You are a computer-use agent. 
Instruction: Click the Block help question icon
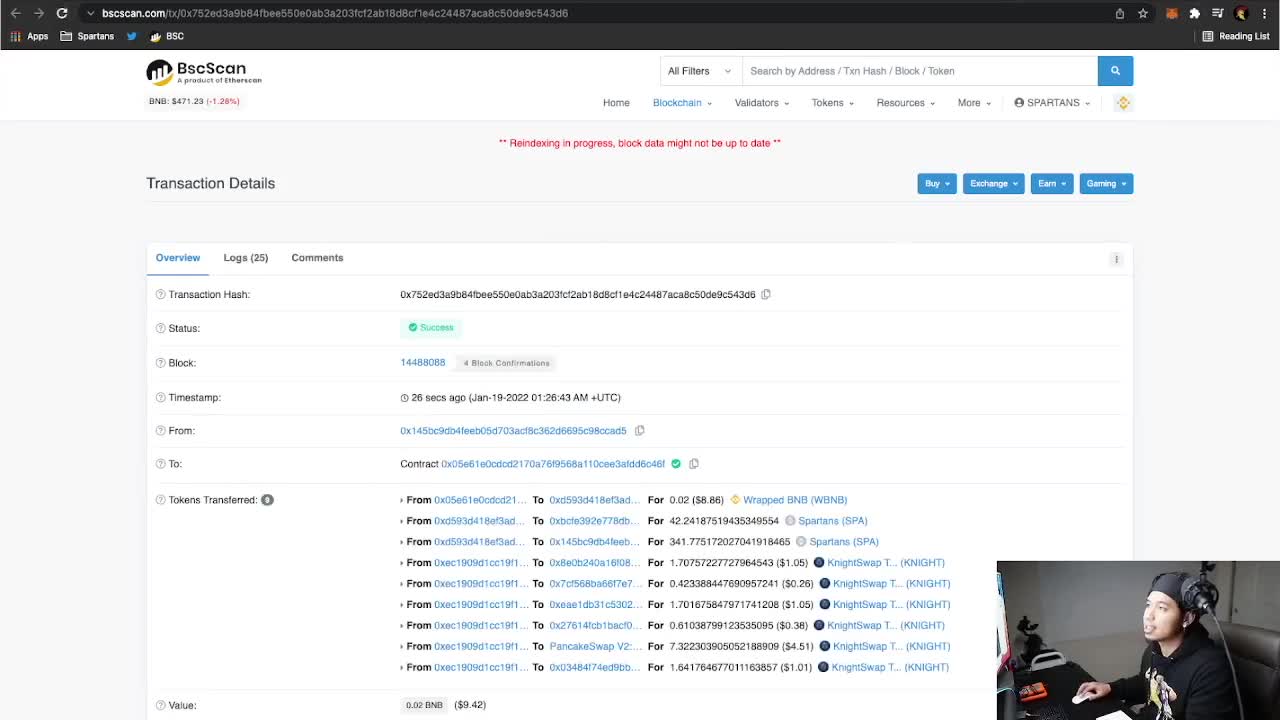tap(160, 363)
